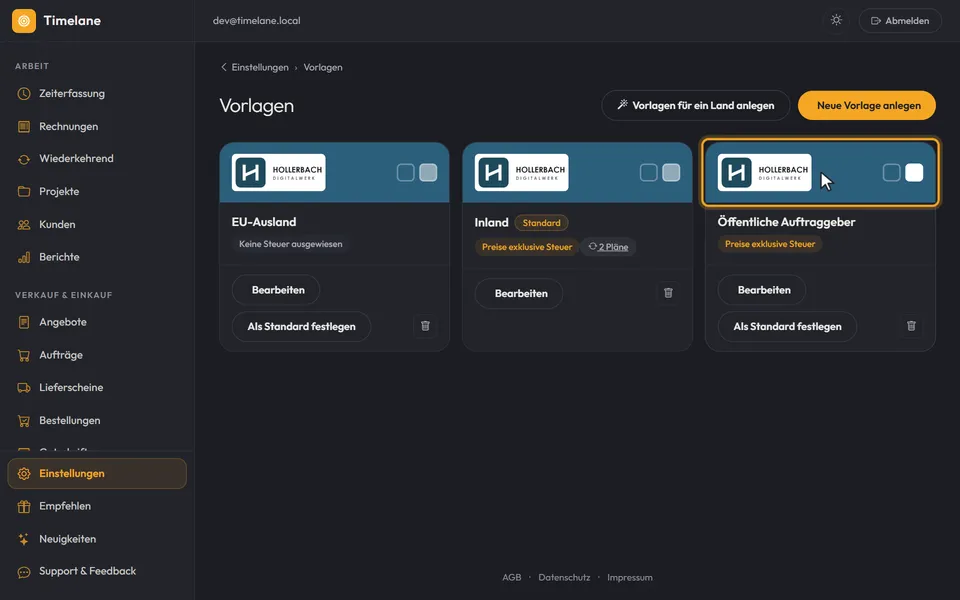
Task: Delete the Öffentliche Auftraggeber template via trash icon
Action: click(x=911, y=326)
